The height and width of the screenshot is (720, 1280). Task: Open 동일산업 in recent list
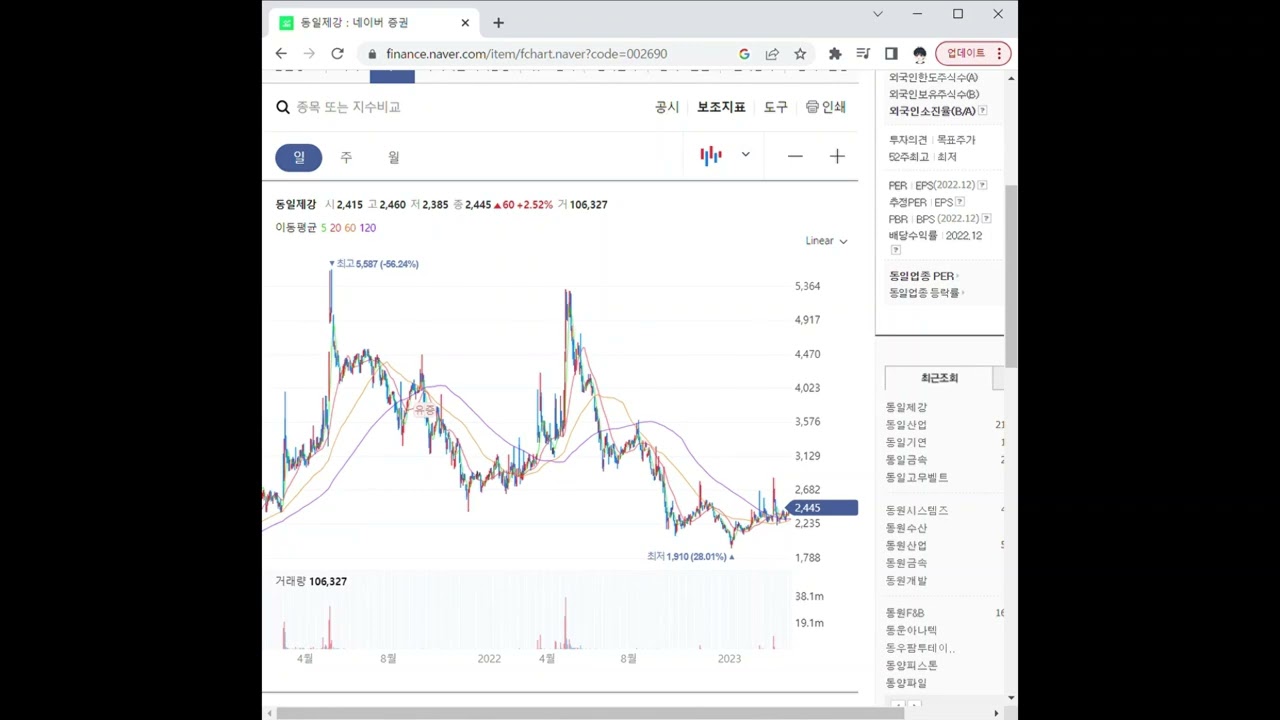click(x=906, y=425)
